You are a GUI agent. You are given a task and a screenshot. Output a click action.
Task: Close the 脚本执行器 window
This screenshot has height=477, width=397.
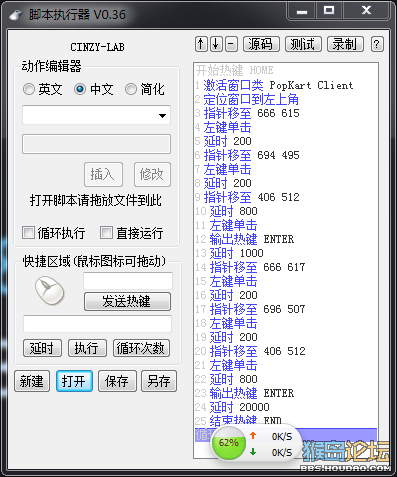pos(366,11)
